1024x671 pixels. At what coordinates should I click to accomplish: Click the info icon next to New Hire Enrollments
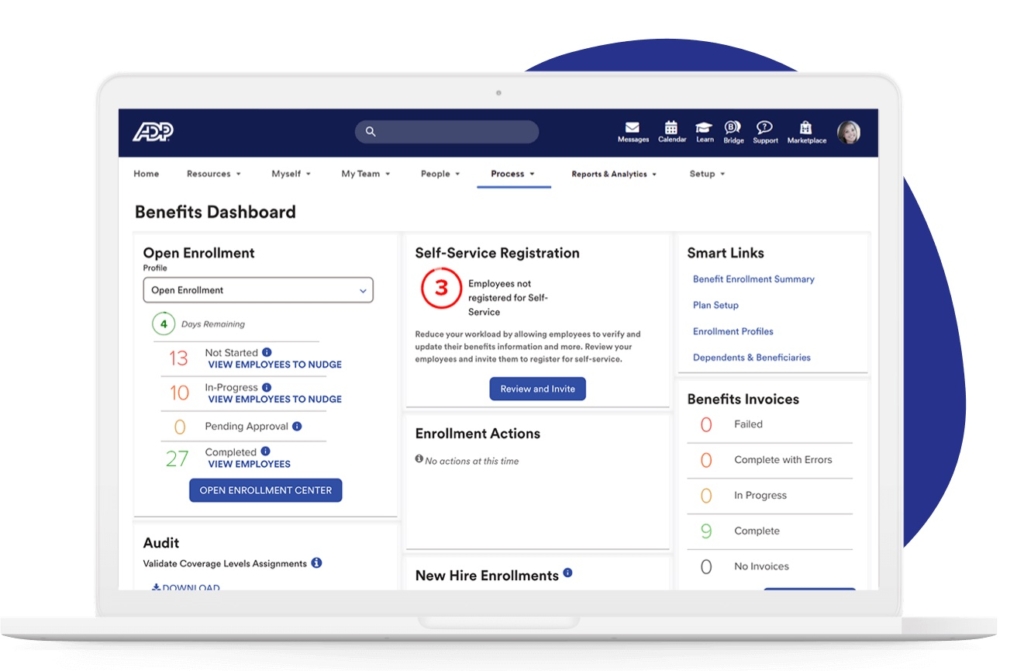coord(567,573)
